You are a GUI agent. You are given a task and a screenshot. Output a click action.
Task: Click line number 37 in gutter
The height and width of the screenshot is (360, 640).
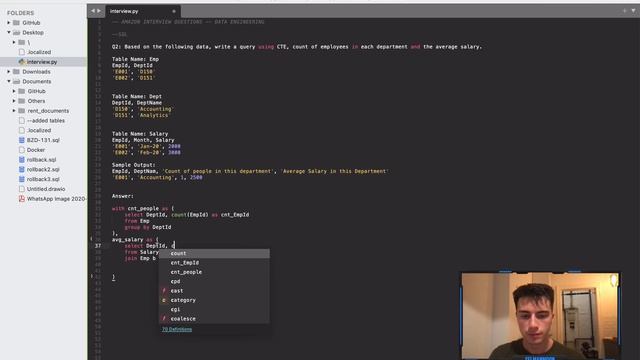pyautogui.click(x=98, y=246)
